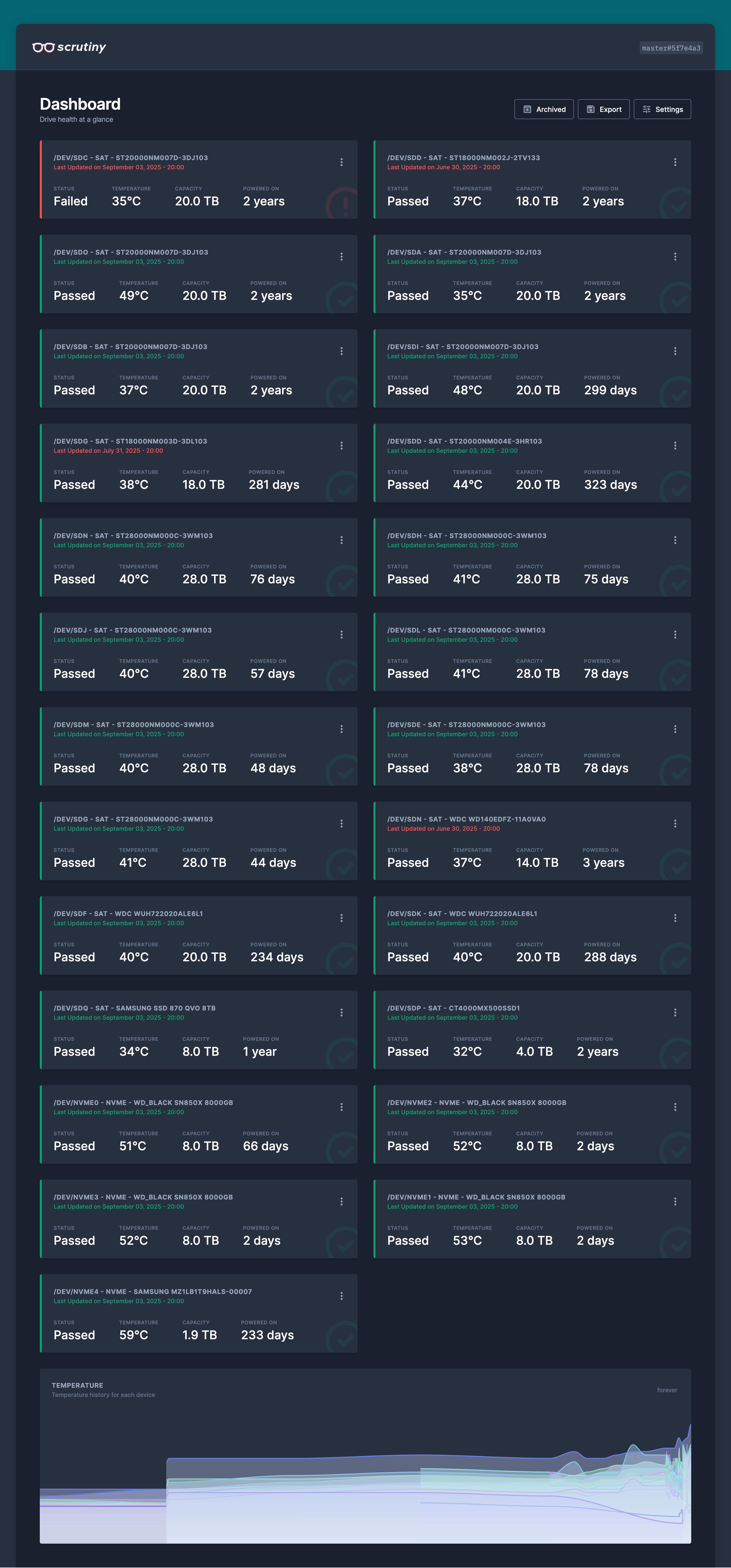The height and width of the screenshot is (1568, 731).
Task: Open three-dot menu for /dev/nvme0 drive
Action: tap(341, 1107)
